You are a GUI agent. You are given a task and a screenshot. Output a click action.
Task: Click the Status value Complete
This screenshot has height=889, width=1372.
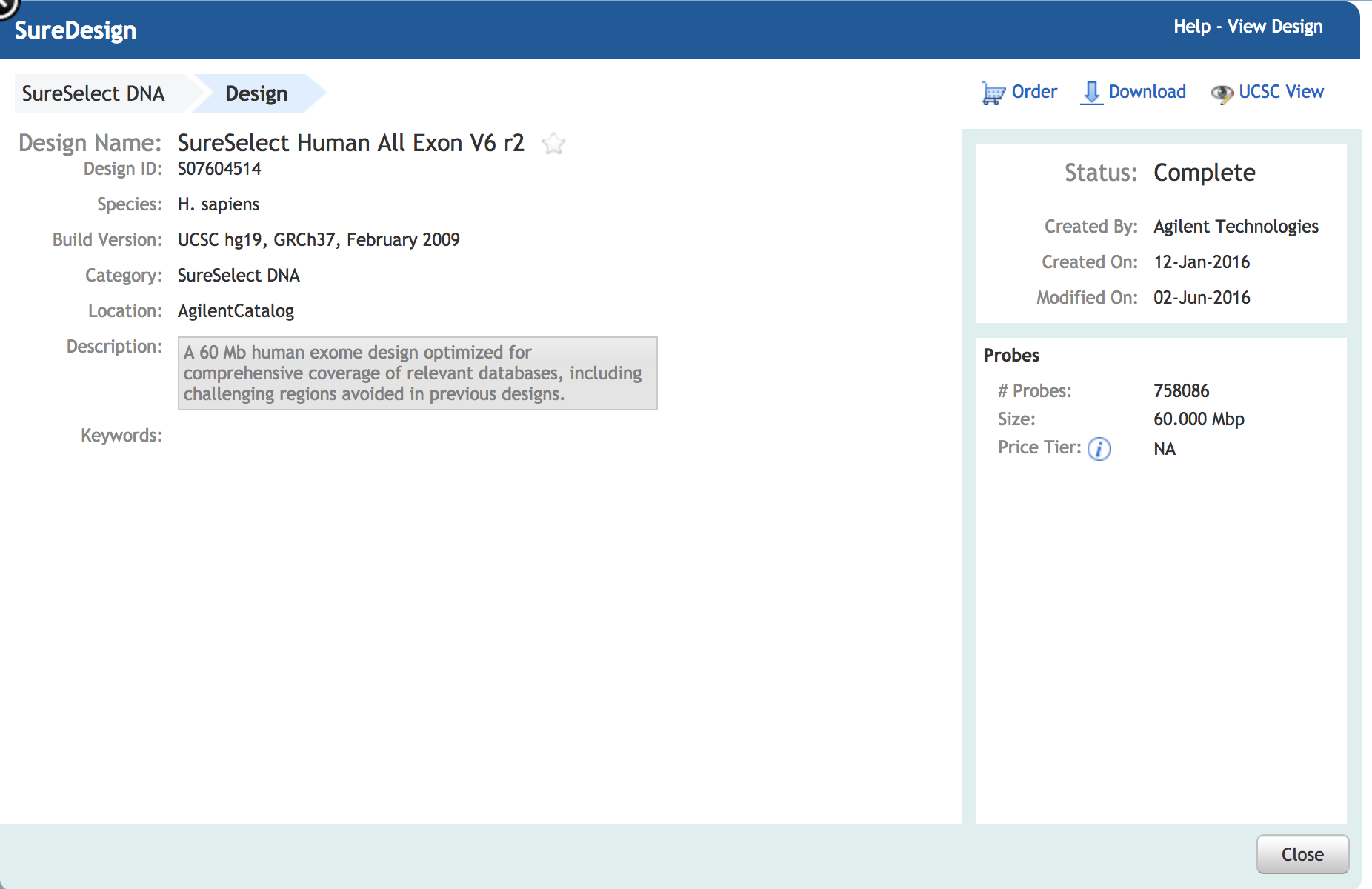coord(1205,173)
